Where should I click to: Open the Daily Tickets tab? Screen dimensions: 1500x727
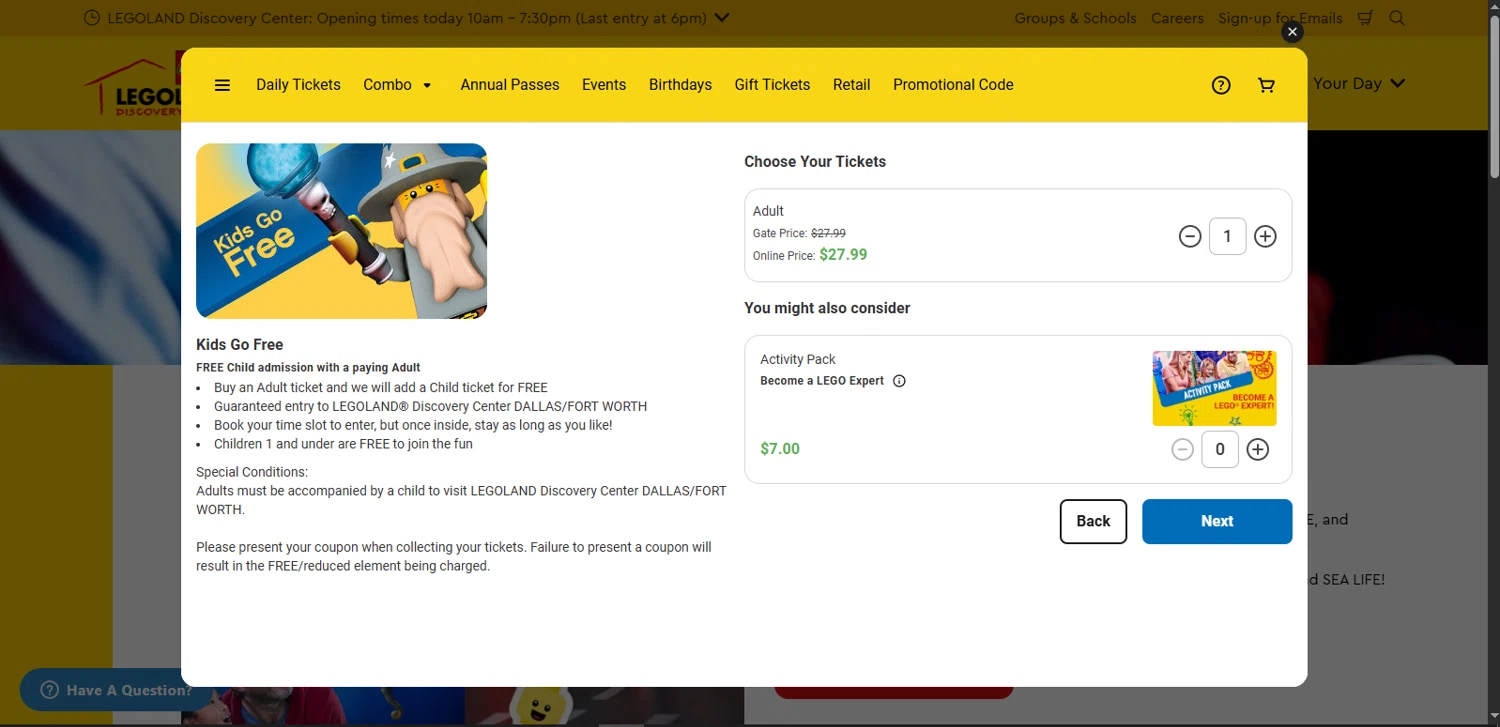(x=298, y=85)
